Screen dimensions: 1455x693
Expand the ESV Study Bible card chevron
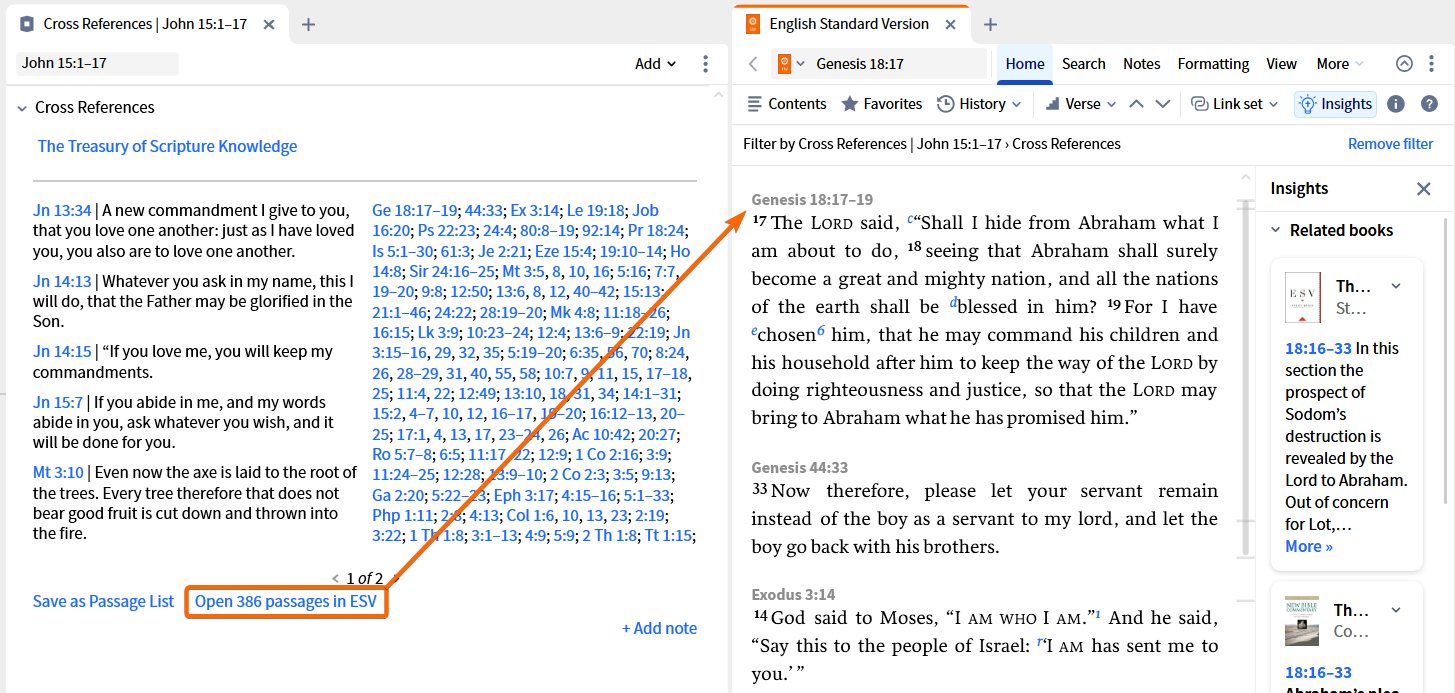(1396, 287)
